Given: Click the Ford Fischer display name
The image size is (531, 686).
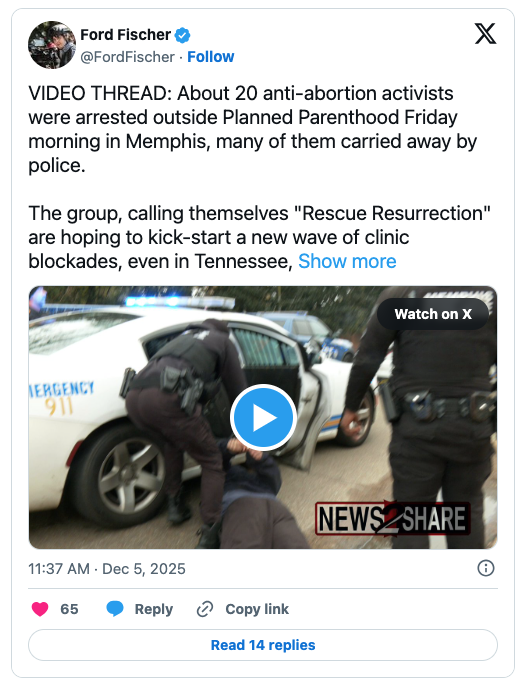Looking at the screenshot, I should tap(125, 35).
